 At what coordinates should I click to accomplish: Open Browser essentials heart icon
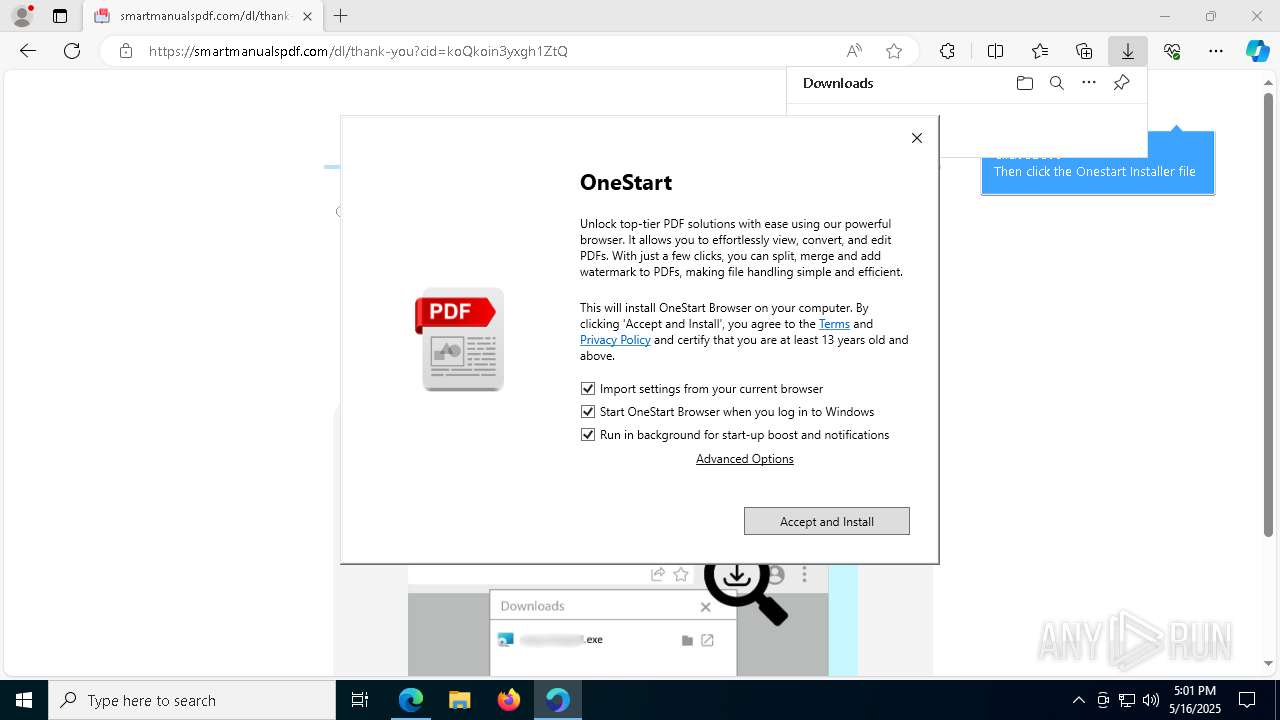coord(1172,51)
